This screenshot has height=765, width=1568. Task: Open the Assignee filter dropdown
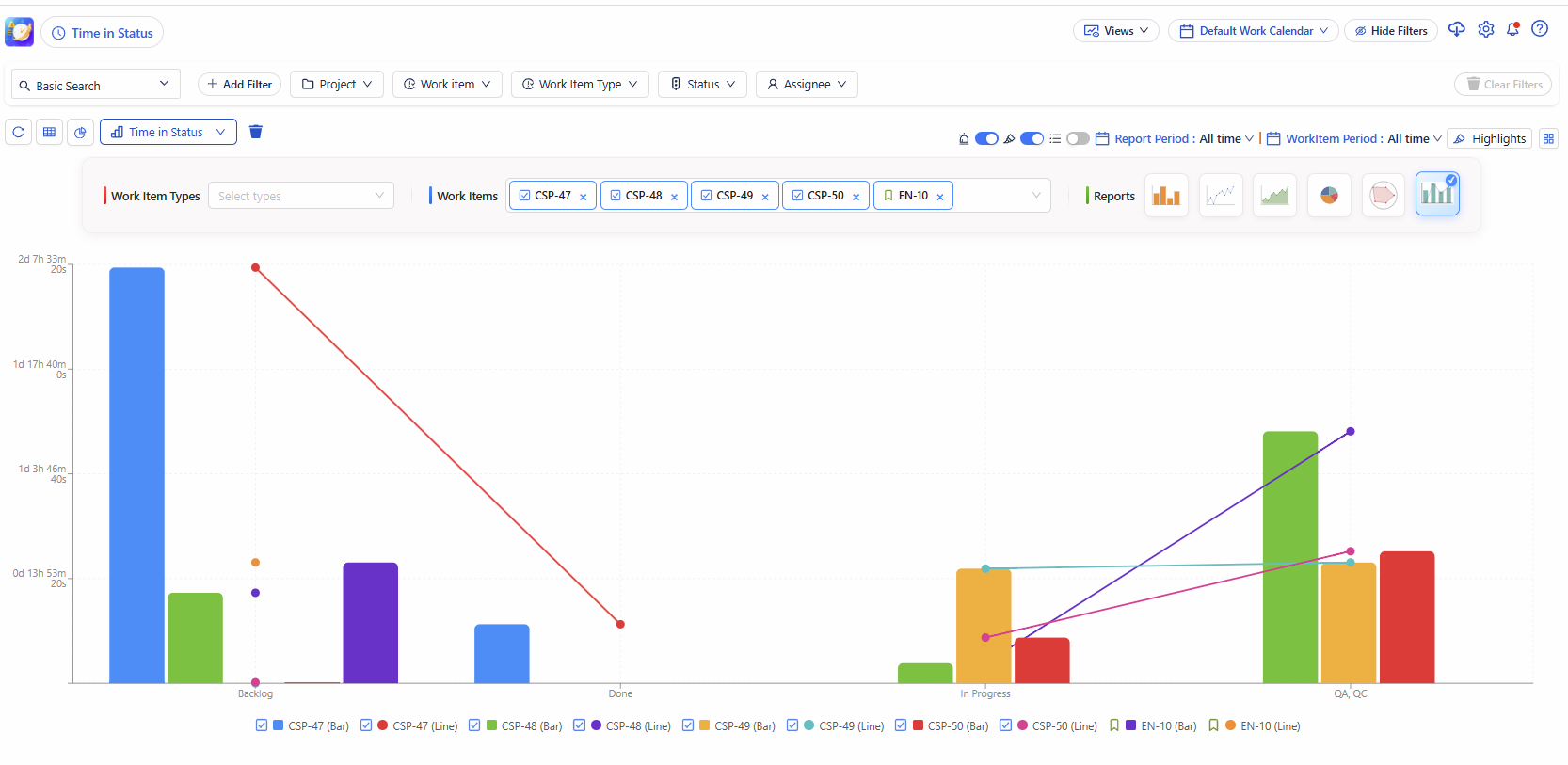tap(807, 84)
